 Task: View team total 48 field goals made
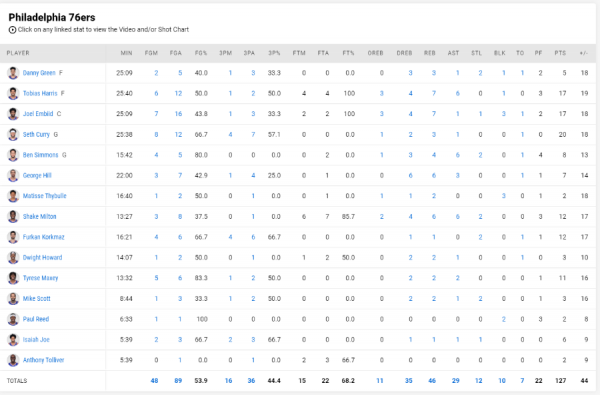pyautogui.click(x=154, y=381)
